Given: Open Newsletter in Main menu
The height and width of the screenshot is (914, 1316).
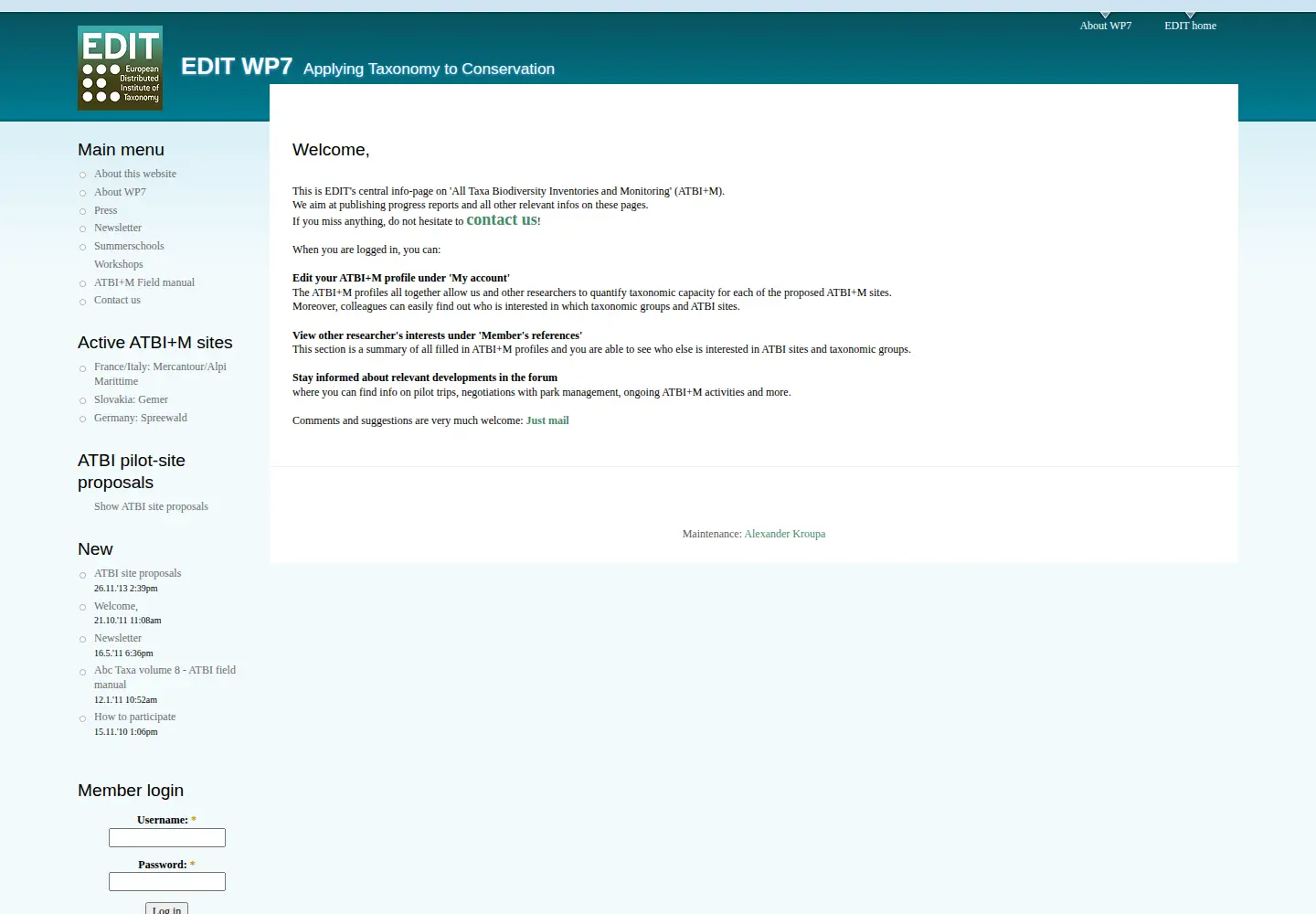Looking at the screenshot, I should [x=118, y=228].
